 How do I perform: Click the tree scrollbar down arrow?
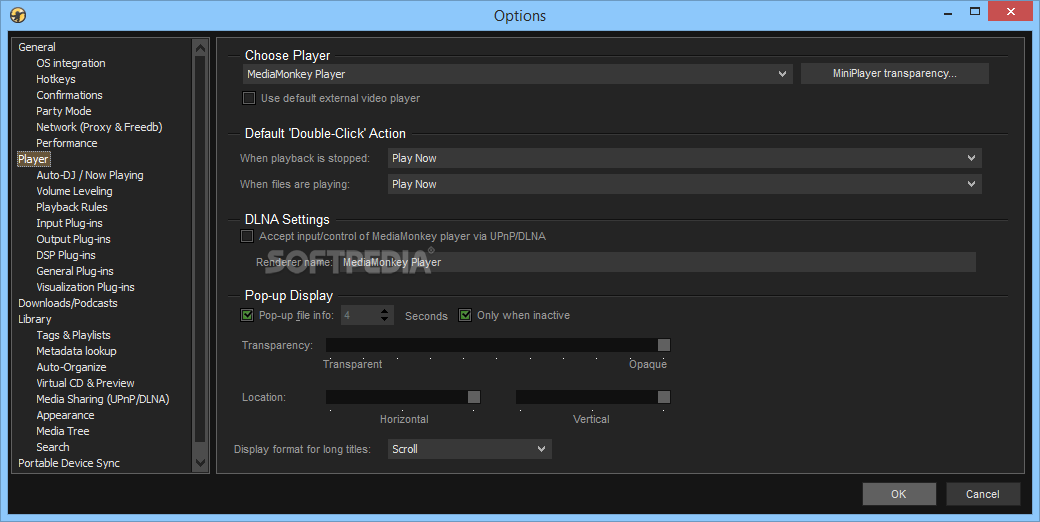[x=200, y=462]
